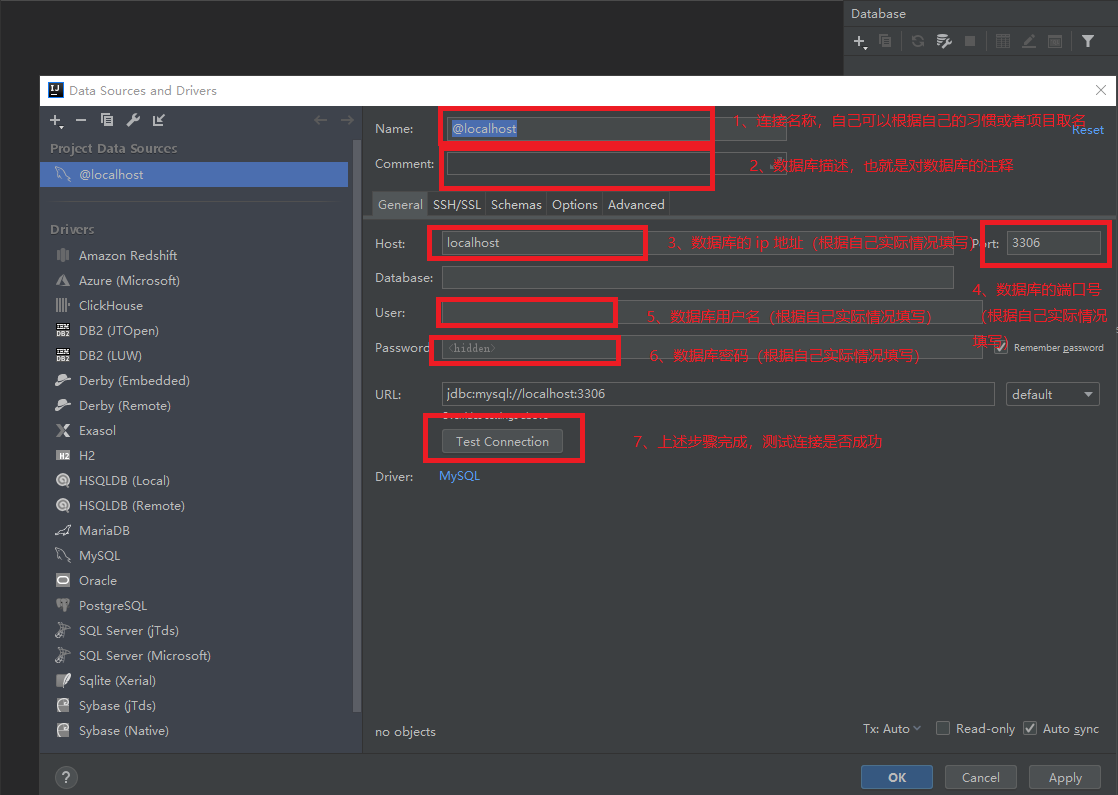Open the Schemas tab

pyautogui.click(x=516, y=204)
